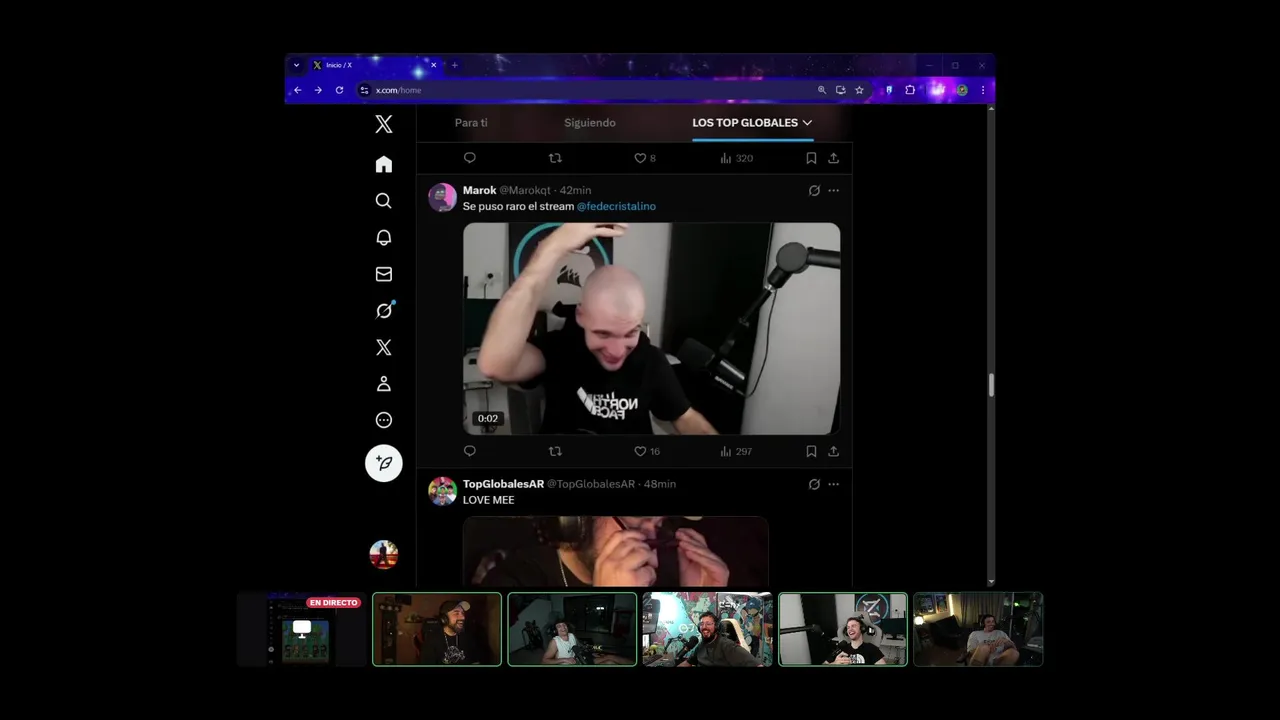Open TopGlobalesAR's profile name link
Image resolution: width=1280 pixels, height=720 pixels.
point(503,484)
